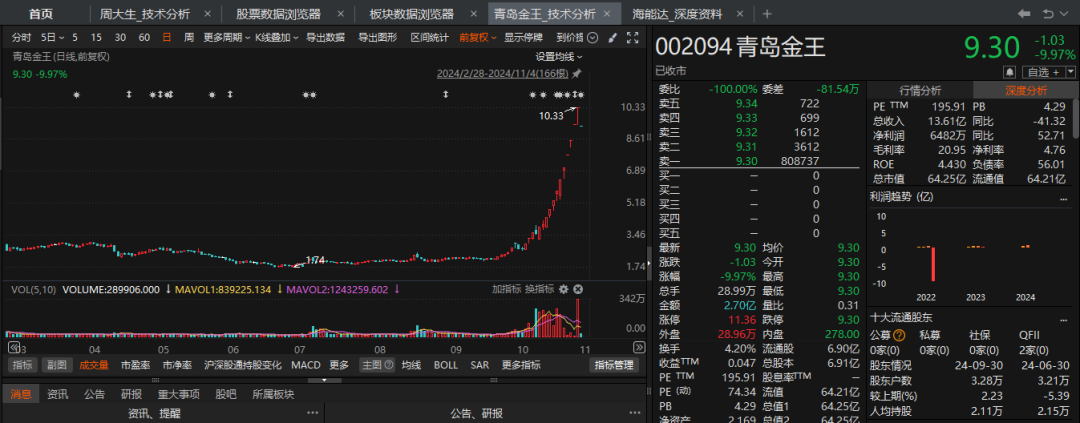The height and width of the screenshot is (423, 1080).
Task: Click 换指标 in the volume panel
Action: tap(539, 289)
